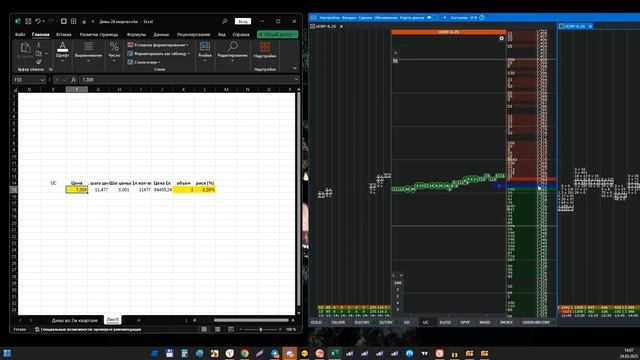Open the Редактирование editing group
Image resolution: width=640 pixels, height=360 pixels.
(x=232, y=51)
